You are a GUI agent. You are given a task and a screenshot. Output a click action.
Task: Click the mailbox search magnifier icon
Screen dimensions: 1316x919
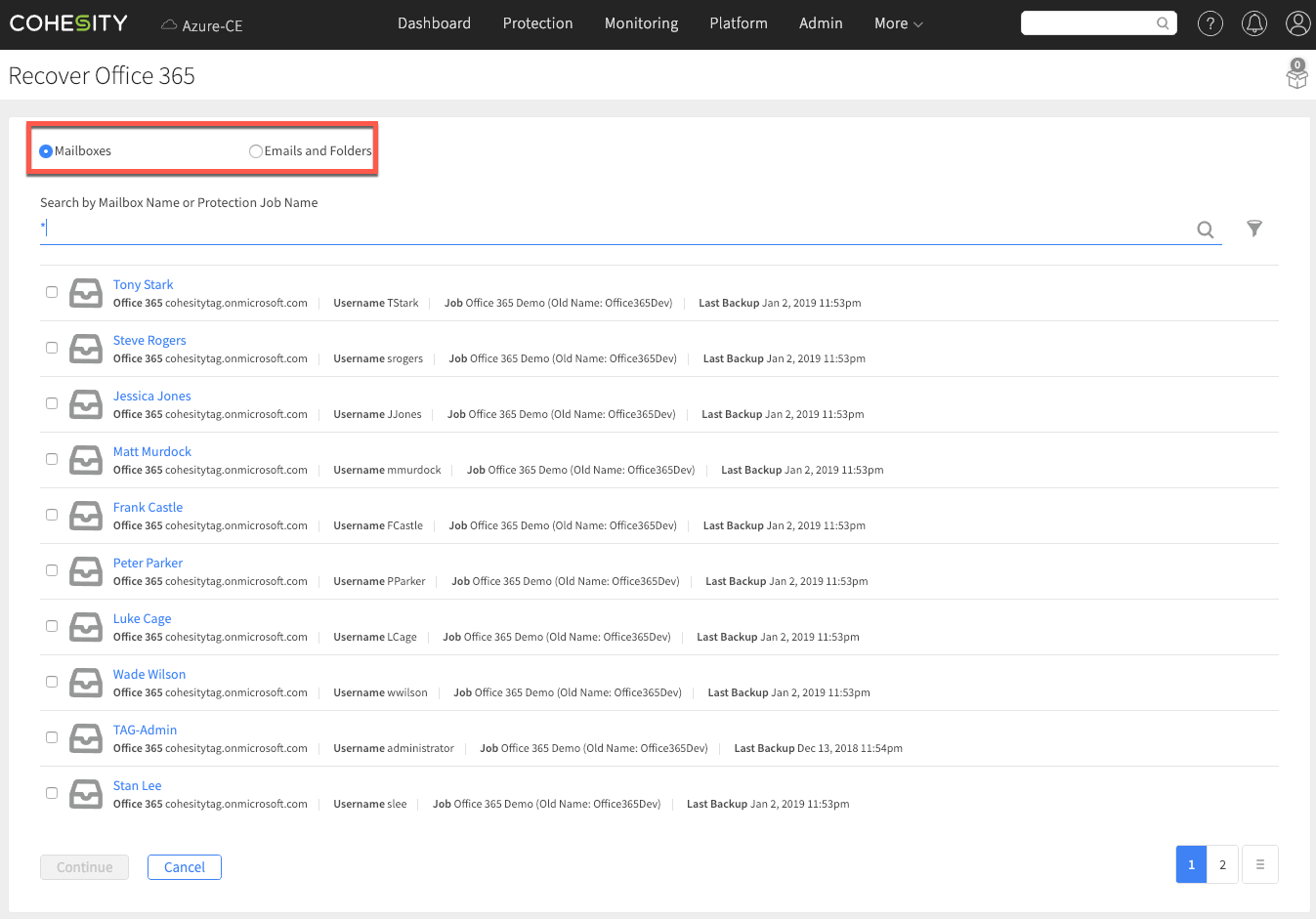click(x=1206, y=230)
